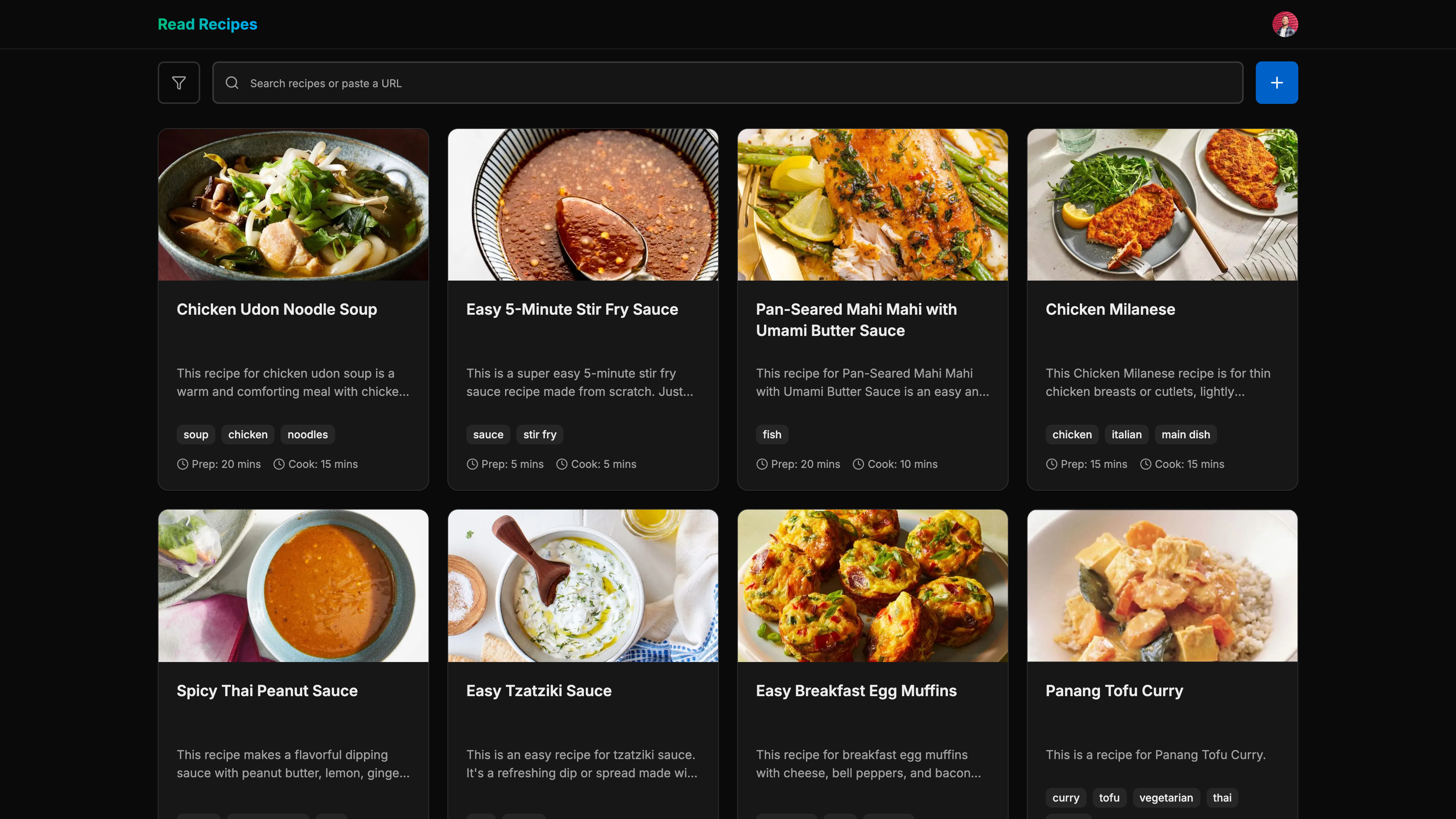Open the Easy Tzatziki Sauce image
The width and height of the screenshot is (1456, 819).
(583, 585)
